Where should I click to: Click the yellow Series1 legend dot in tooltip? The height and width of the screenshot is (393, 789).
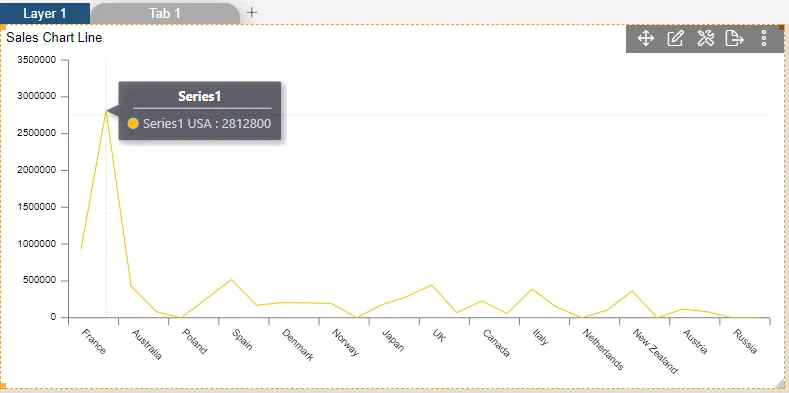133,123
